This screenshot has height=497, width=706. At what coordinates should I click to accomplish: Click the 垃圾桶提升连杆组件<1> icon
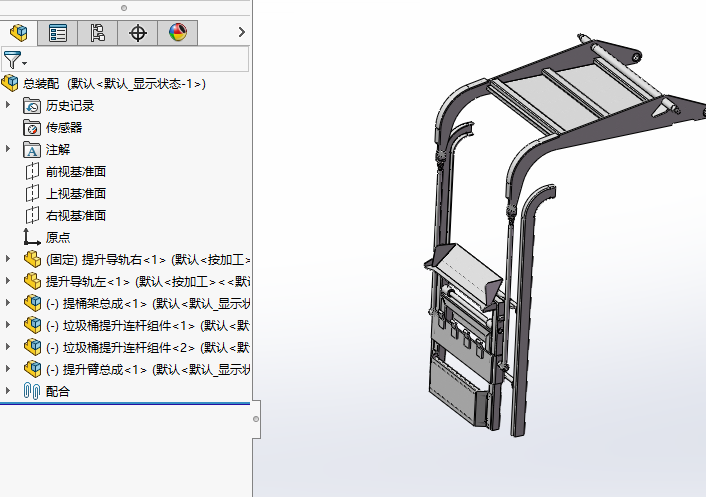point(32,325)
